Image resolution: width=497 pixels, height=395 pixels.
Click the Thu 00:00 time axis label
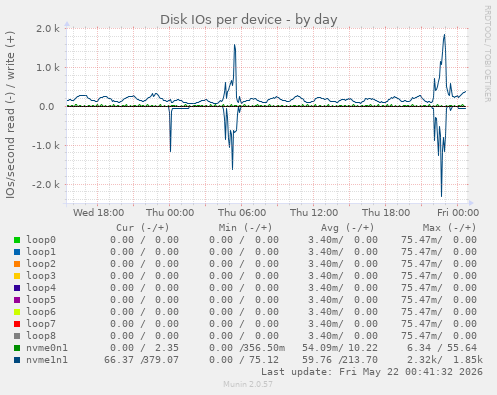170,213
